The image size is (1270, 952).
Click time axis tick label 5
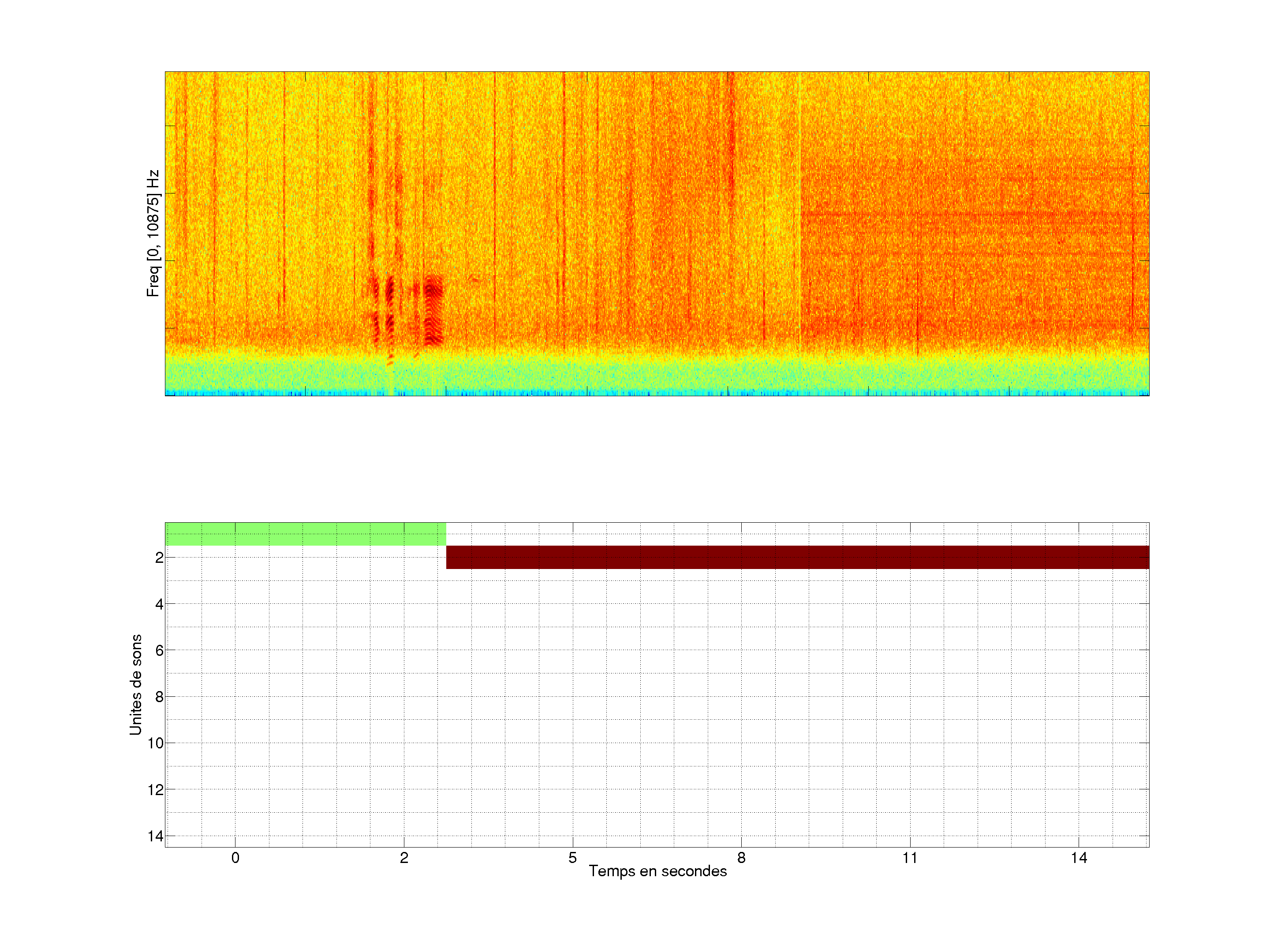572,858
